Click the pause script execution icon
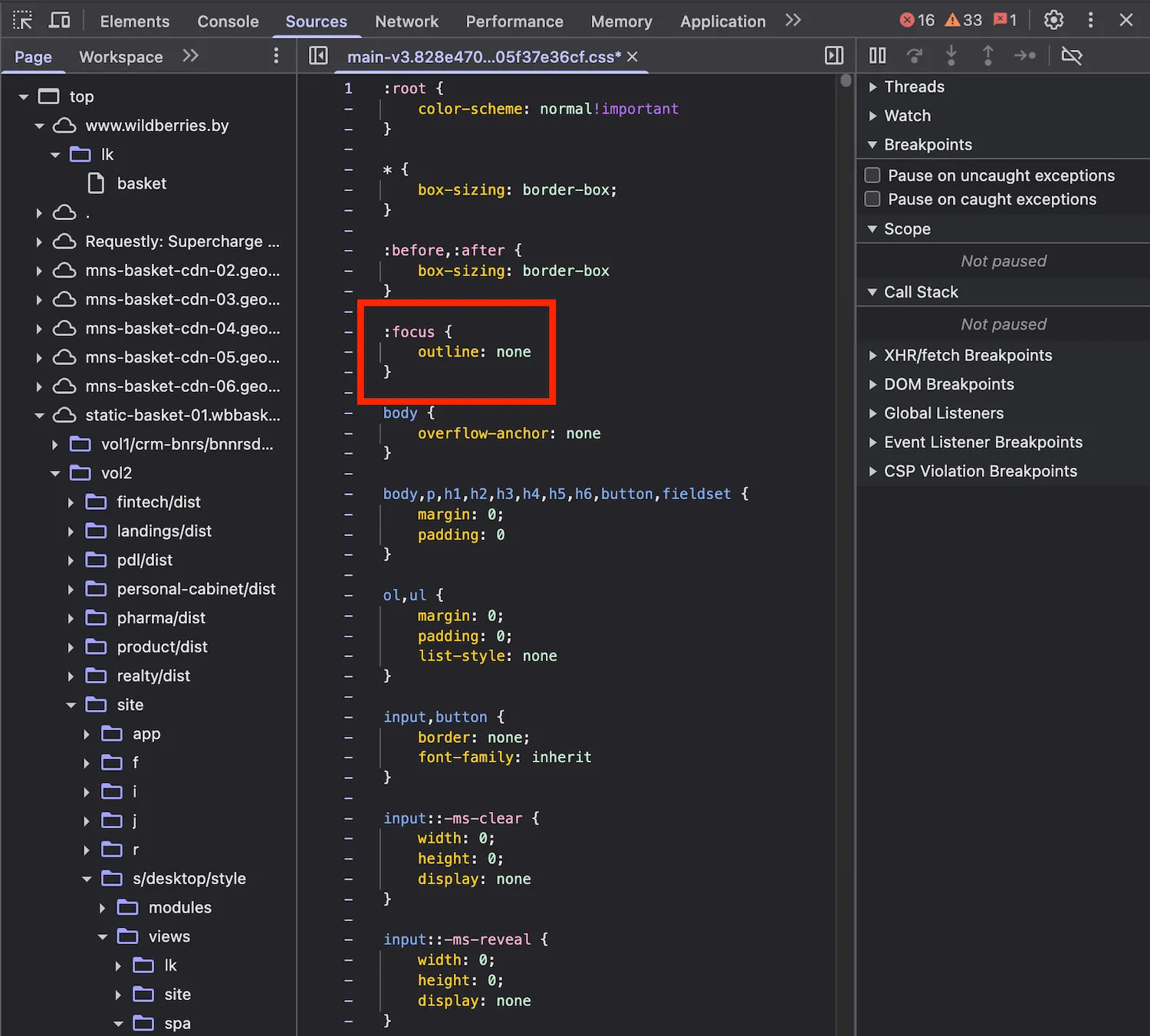The height and width of the screenshot is (1036, 1150). 877,56
